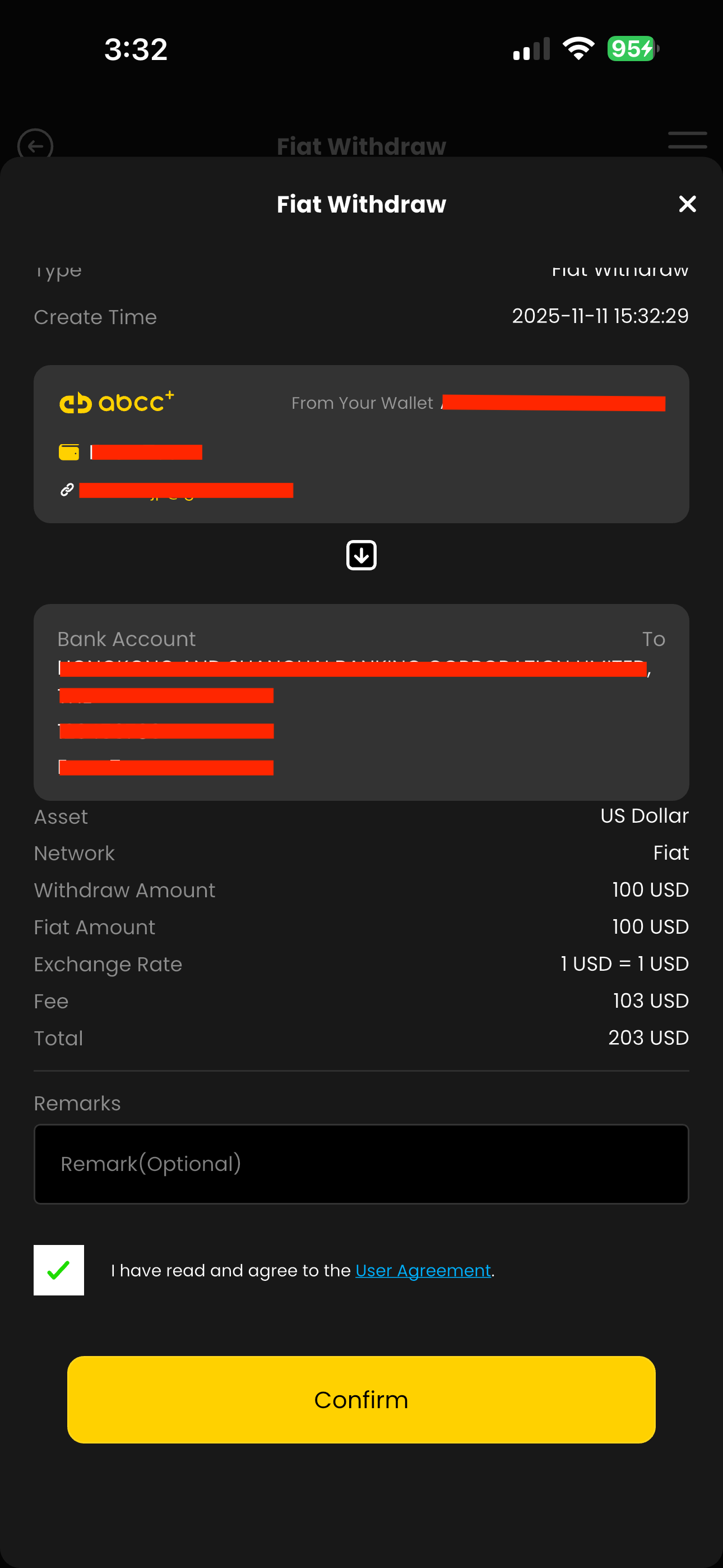Tap the ABCC+ logo in wallet card
This screenshot has width=723, height=1568.
tap(117, 402)
